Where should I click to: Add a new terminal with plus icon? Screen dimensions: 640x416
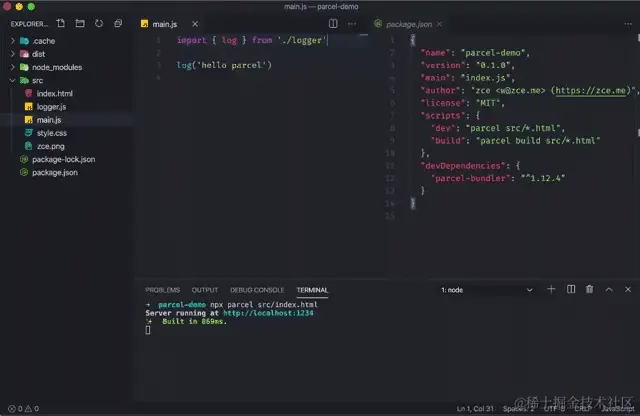pos(551,289)
